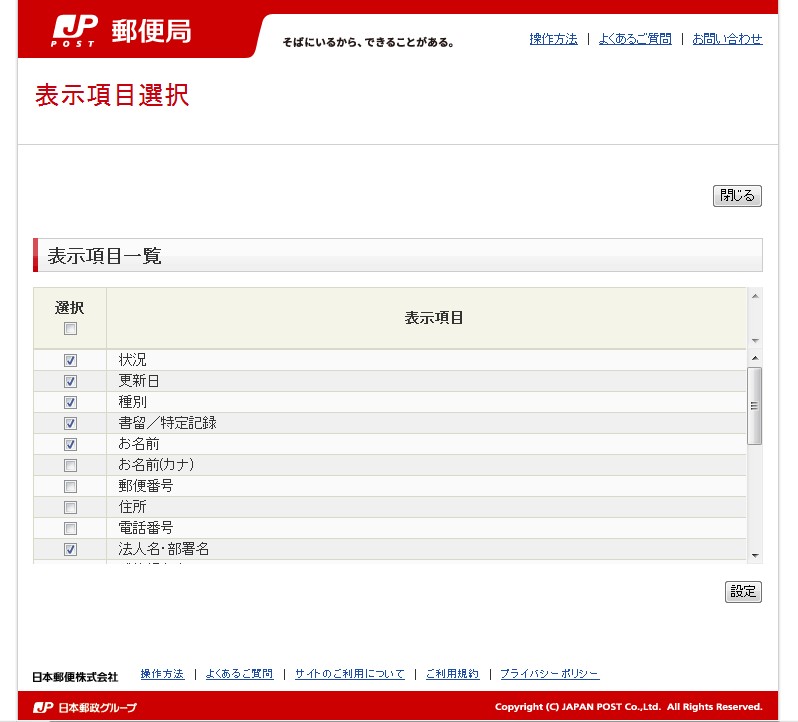Open 操作方法 link in header
Screen dimensions: 798x722
point(553,39)
